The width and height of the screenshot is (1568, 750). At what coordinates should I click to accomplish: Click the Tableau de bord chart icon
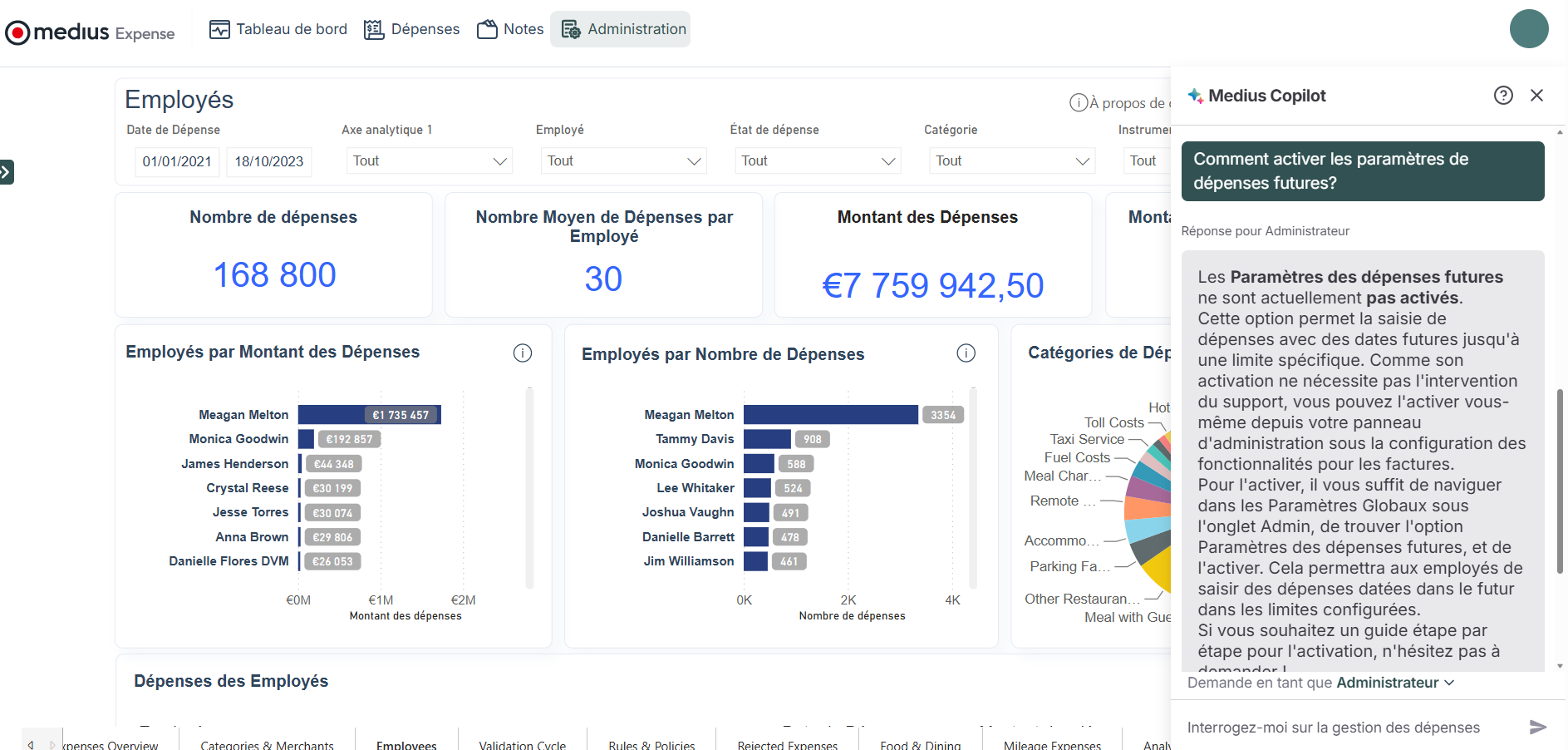219,29
